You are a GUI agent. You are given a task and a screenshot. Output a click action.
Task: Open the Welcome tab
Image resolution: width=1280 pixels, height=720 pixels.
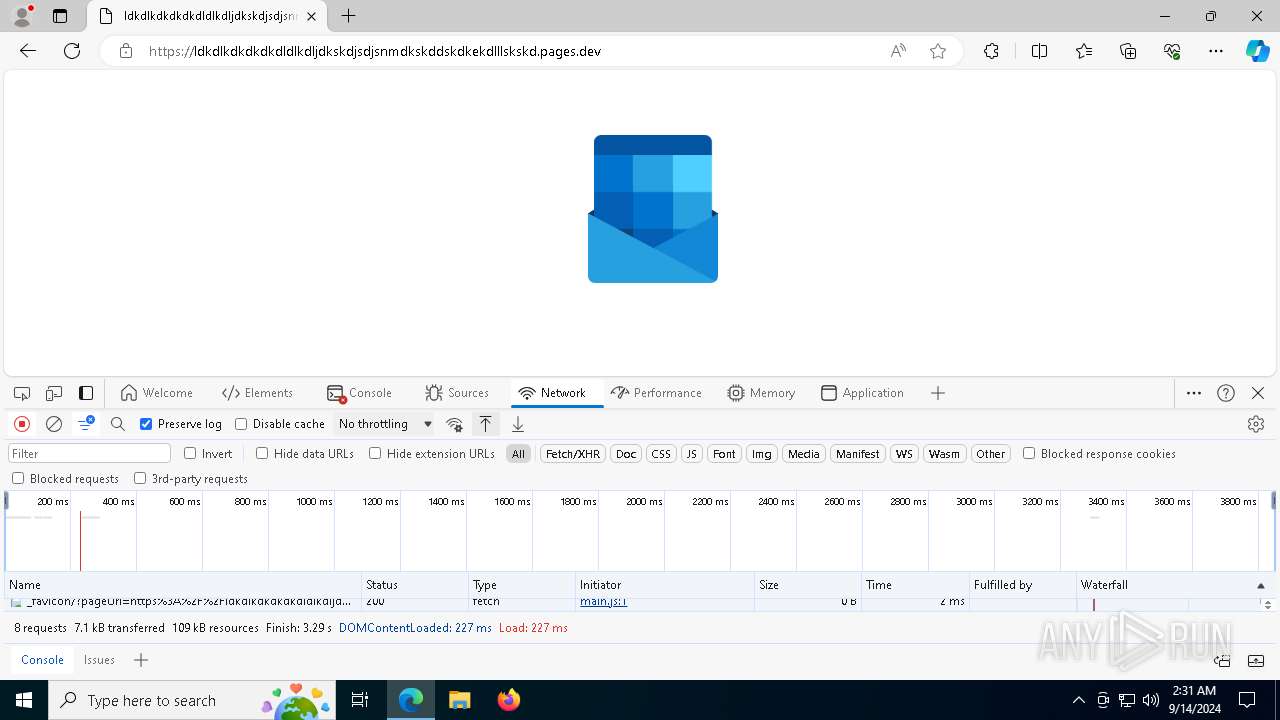(156, 393)
